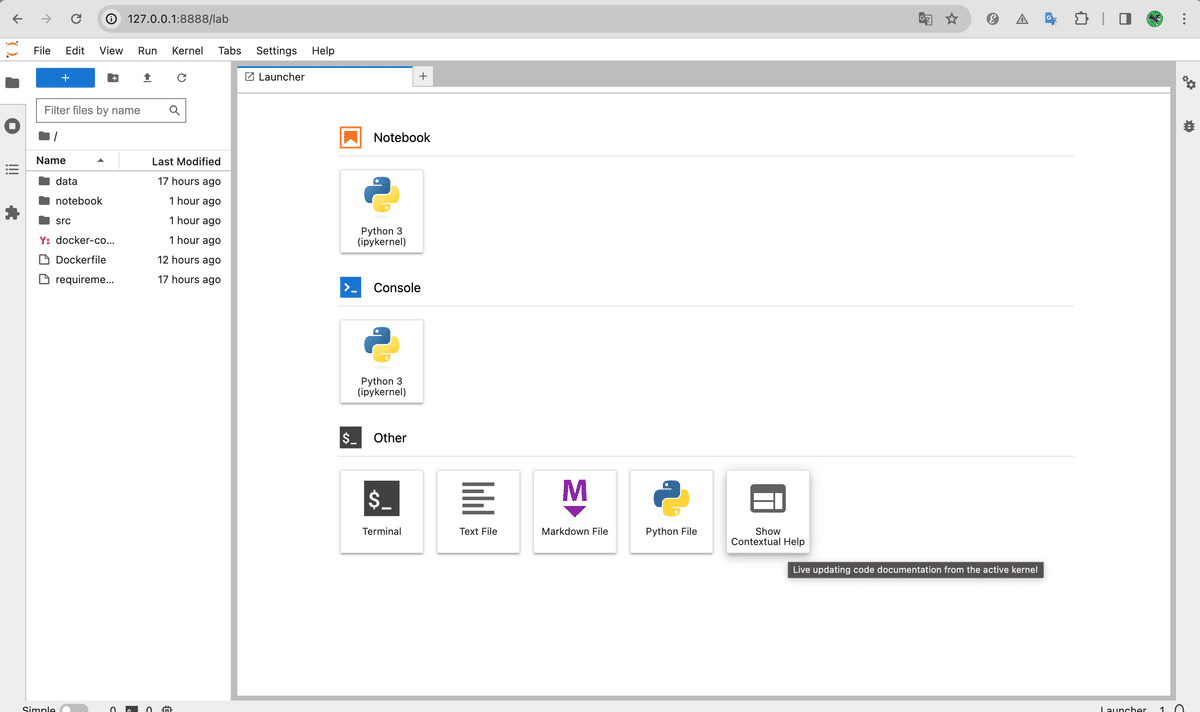
Task: Open Running Terminals and Kernels panel
Action: point(12,126)
